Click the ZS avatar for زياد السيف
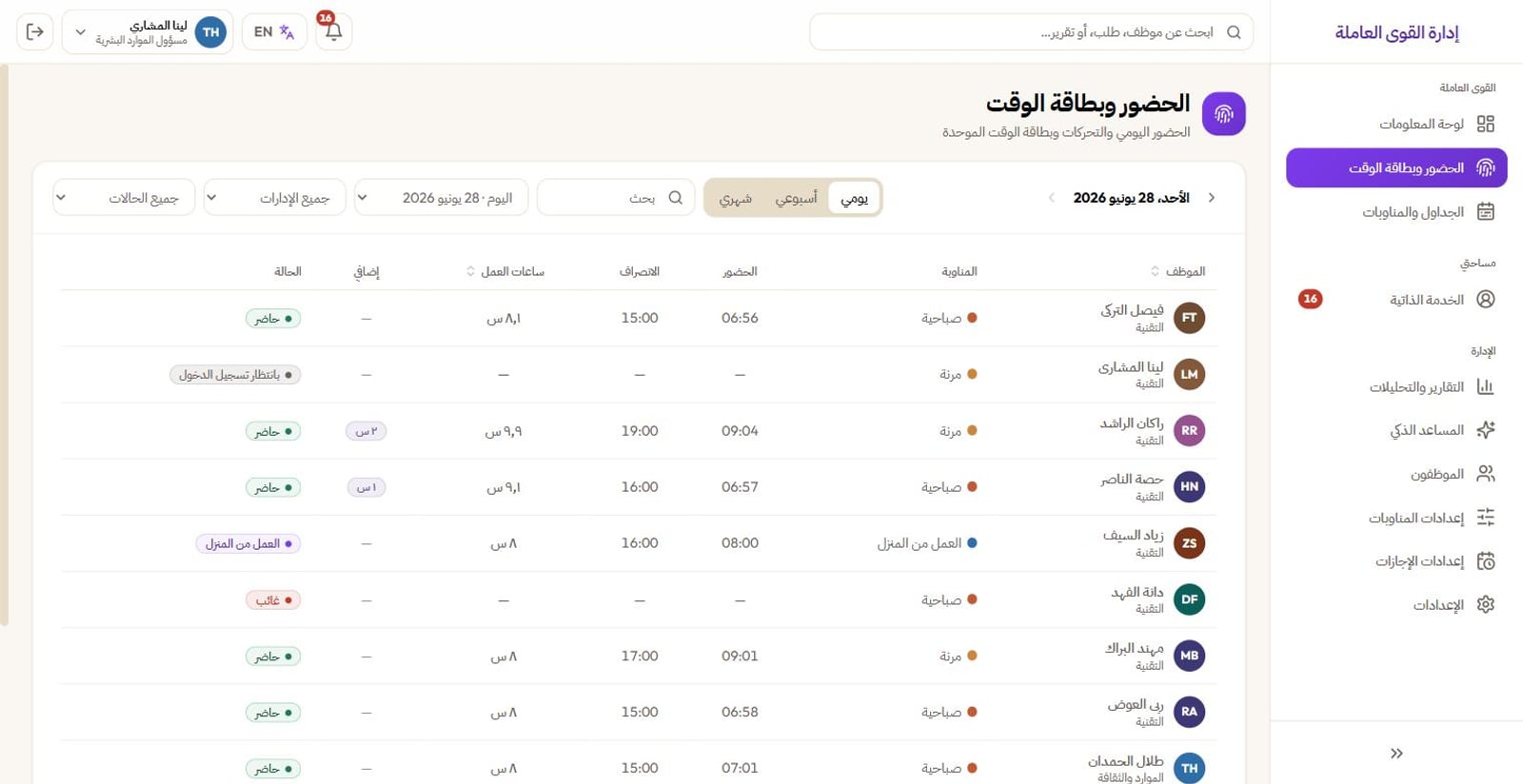The image size is (1523, 784). [x=1189, y=543]
